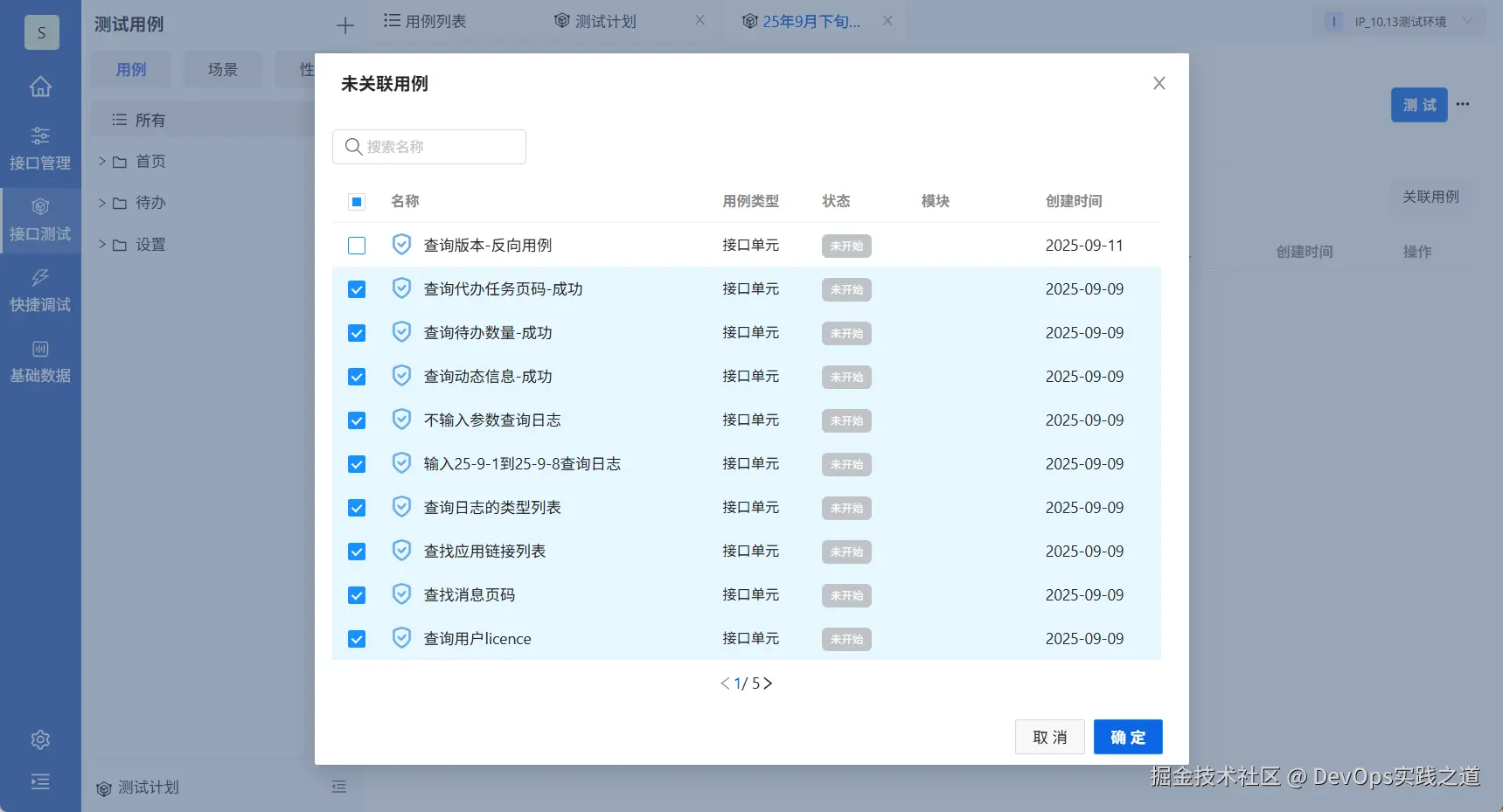1503x812 pixels.
Task: Open 快捷调试 in the sidebar
Action: click(40, 290)
